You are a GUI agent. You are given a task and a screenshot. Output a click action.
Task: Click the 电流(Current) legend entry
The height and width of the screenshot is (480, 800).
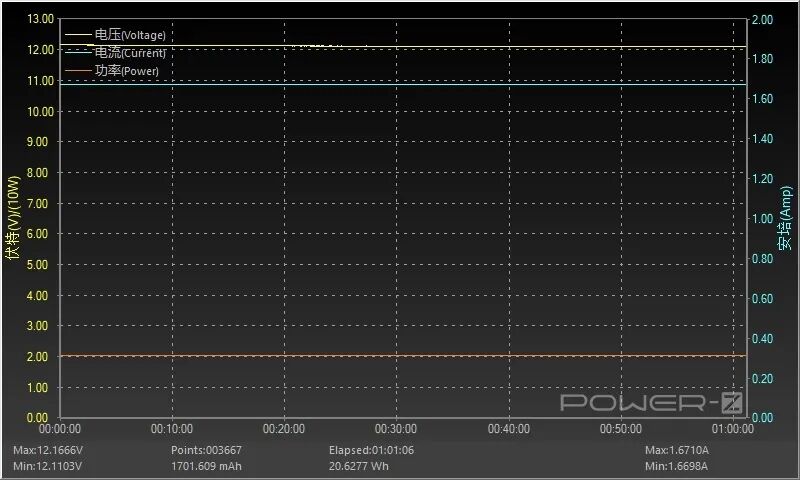click(115, 53)
